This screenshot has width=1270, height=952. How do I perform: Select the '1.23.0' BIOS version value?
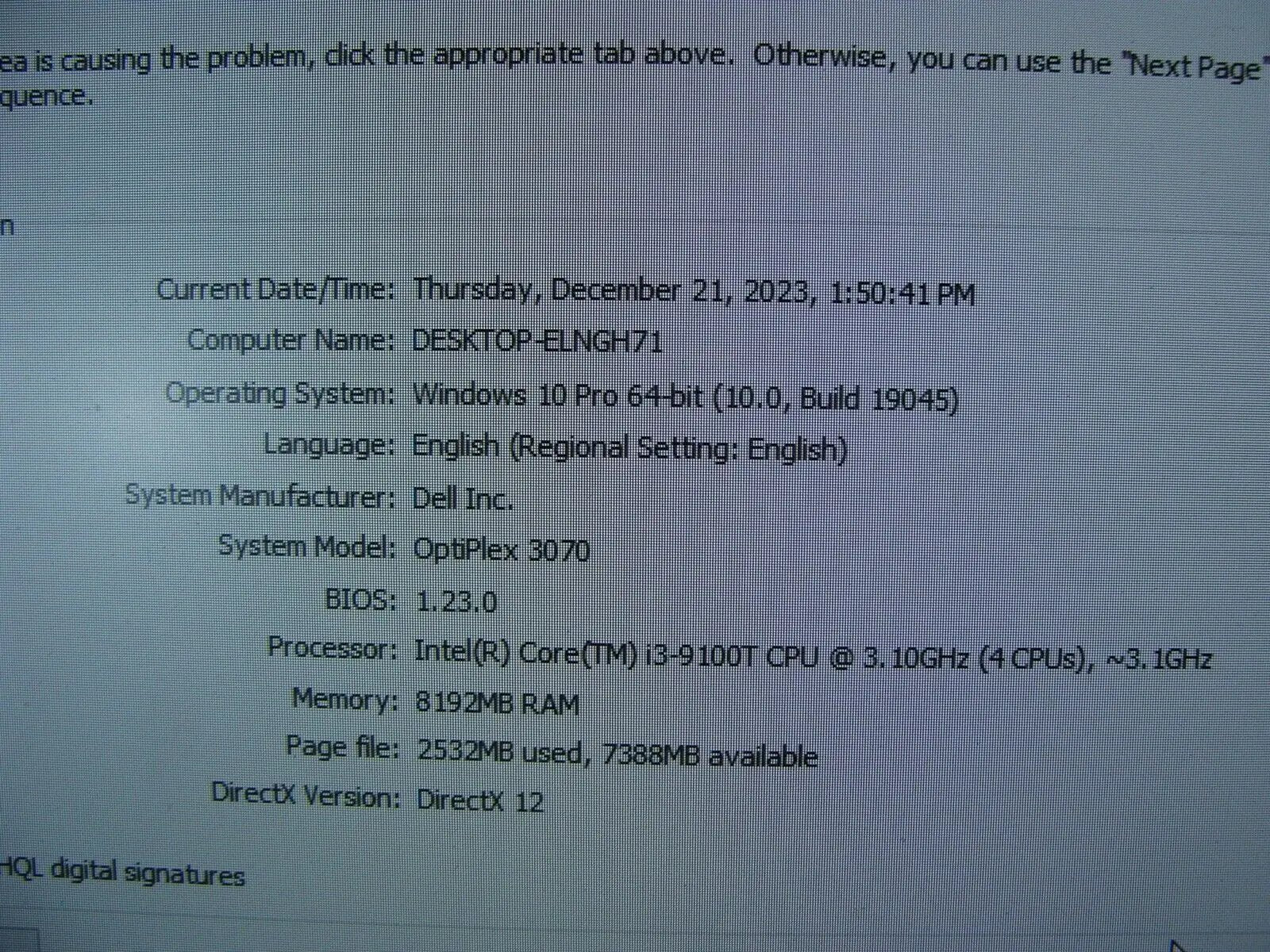click(x=456, y=601)
